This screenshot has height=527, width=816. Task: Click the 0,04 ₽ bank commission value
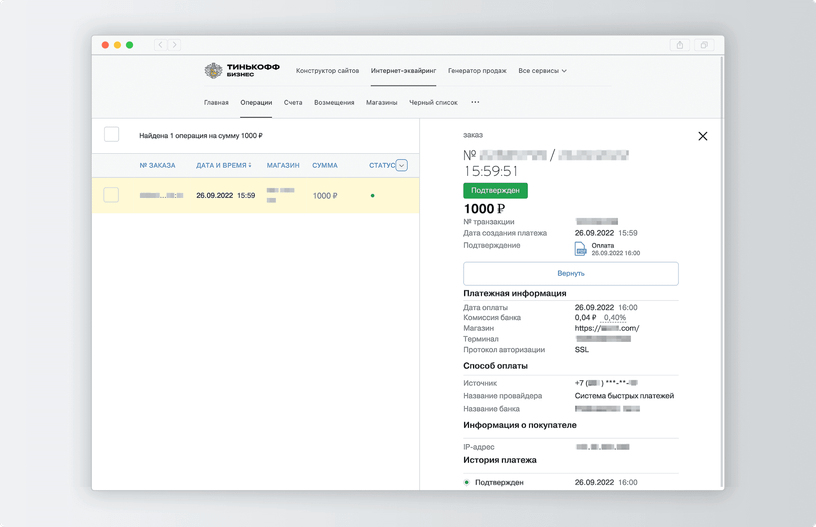(x=585, y=317)
